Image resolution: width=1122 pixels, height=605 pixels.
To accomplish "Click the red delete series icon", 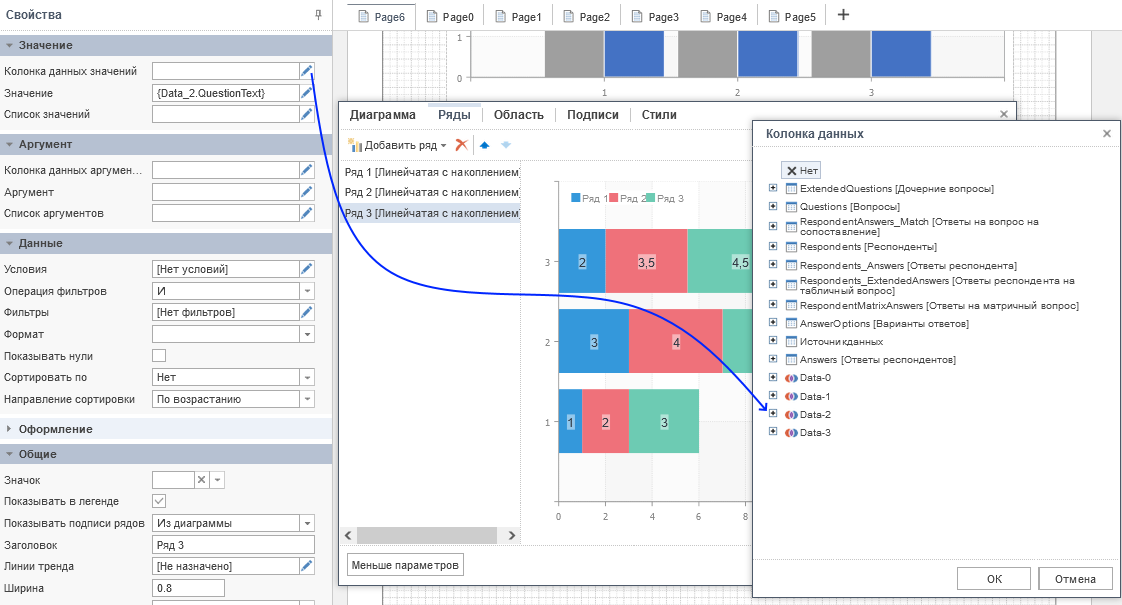I will (x=461, y=145).
